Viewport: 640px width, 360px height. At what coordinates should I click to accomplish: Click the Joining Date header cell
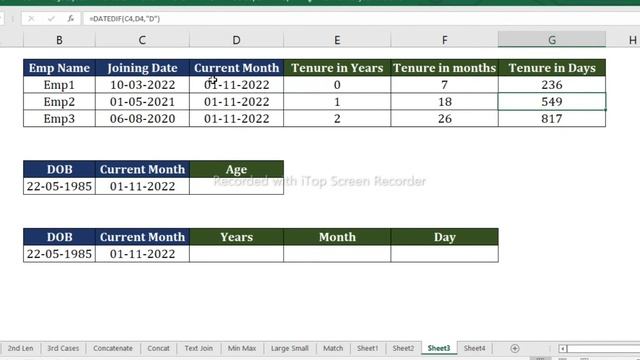pos(142,68)
